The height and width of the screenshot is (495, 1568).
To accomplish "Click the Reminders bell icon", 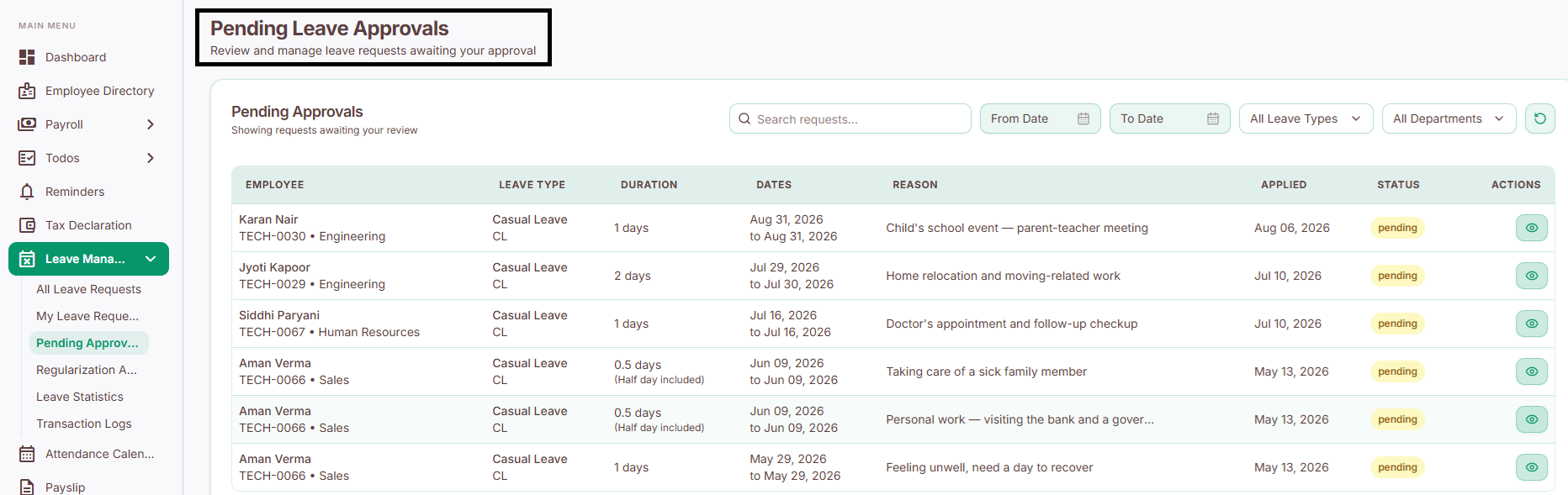I will click(27, 192).
